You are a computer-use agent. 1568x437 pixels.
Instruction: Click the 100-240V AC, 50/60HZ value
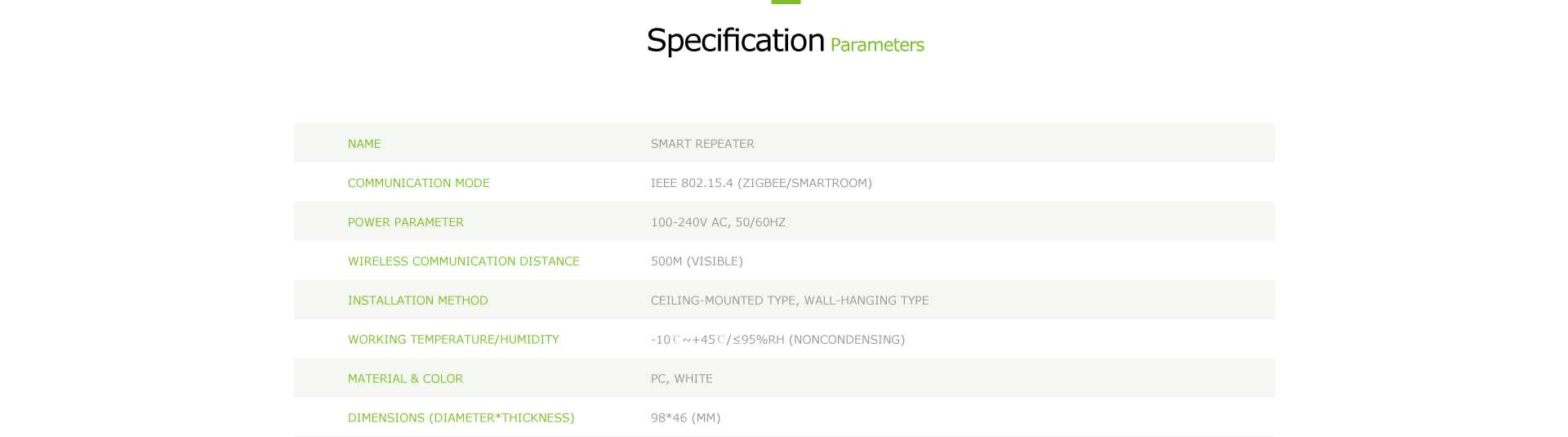[x=718, y=222]
